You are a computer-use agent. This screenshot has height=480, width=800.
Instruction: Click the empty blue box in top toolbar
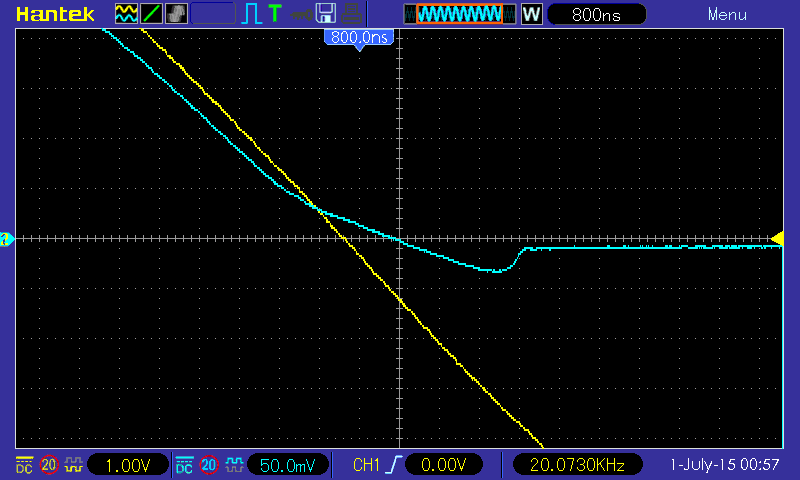pyautogui.click(x=213, y=14)
